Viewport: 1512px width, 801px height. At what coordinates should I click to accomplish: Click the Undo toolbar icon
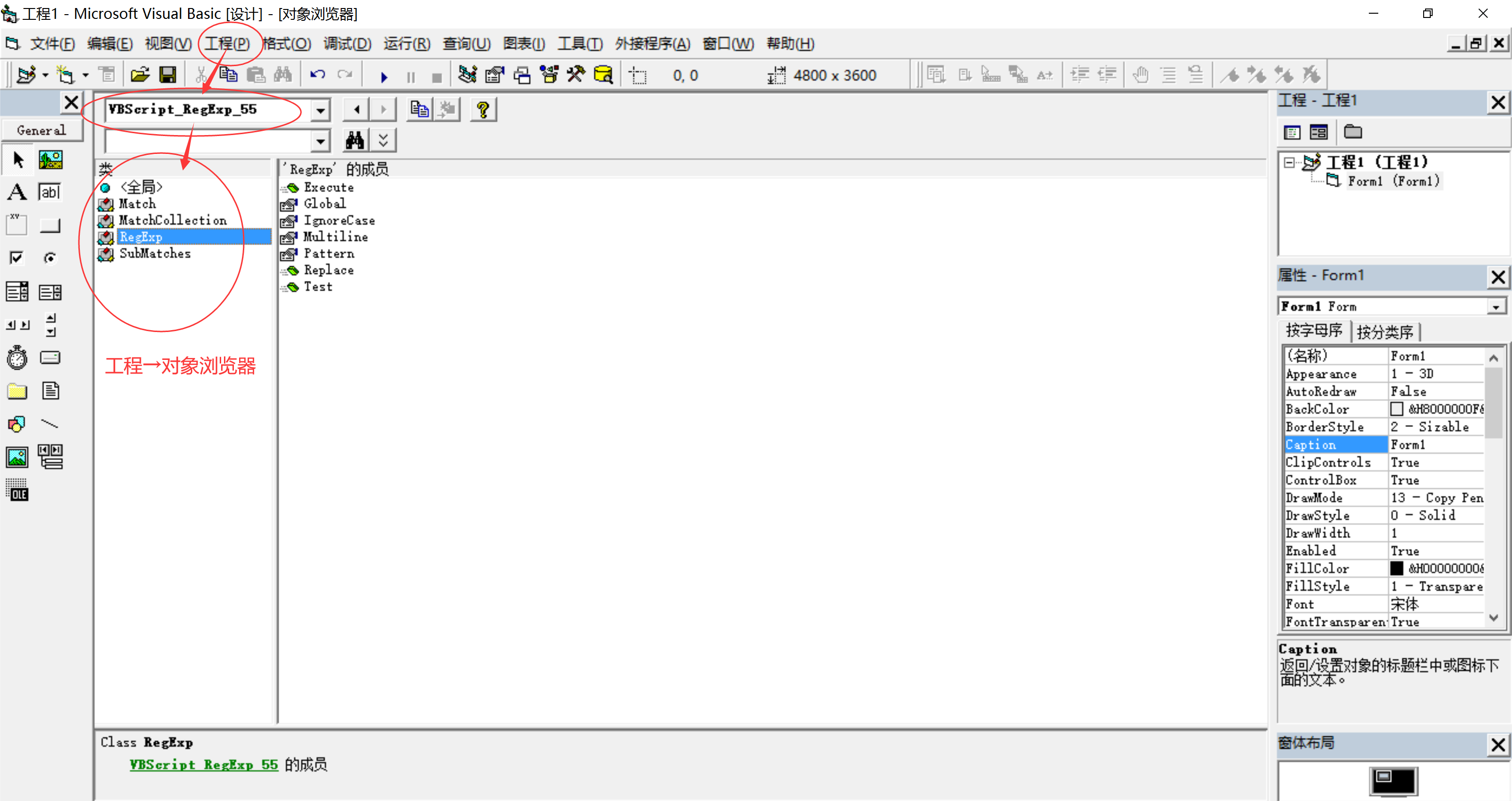point(318,75)
